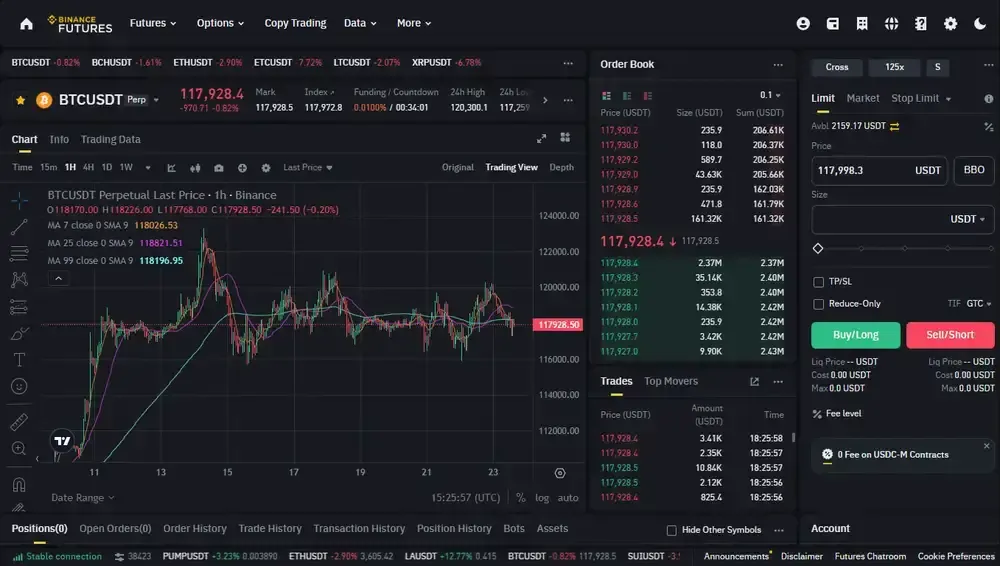This screenshot has height=566, width=1000.
Task: Toggle auto scale on chart
Action: pos(568,498)
